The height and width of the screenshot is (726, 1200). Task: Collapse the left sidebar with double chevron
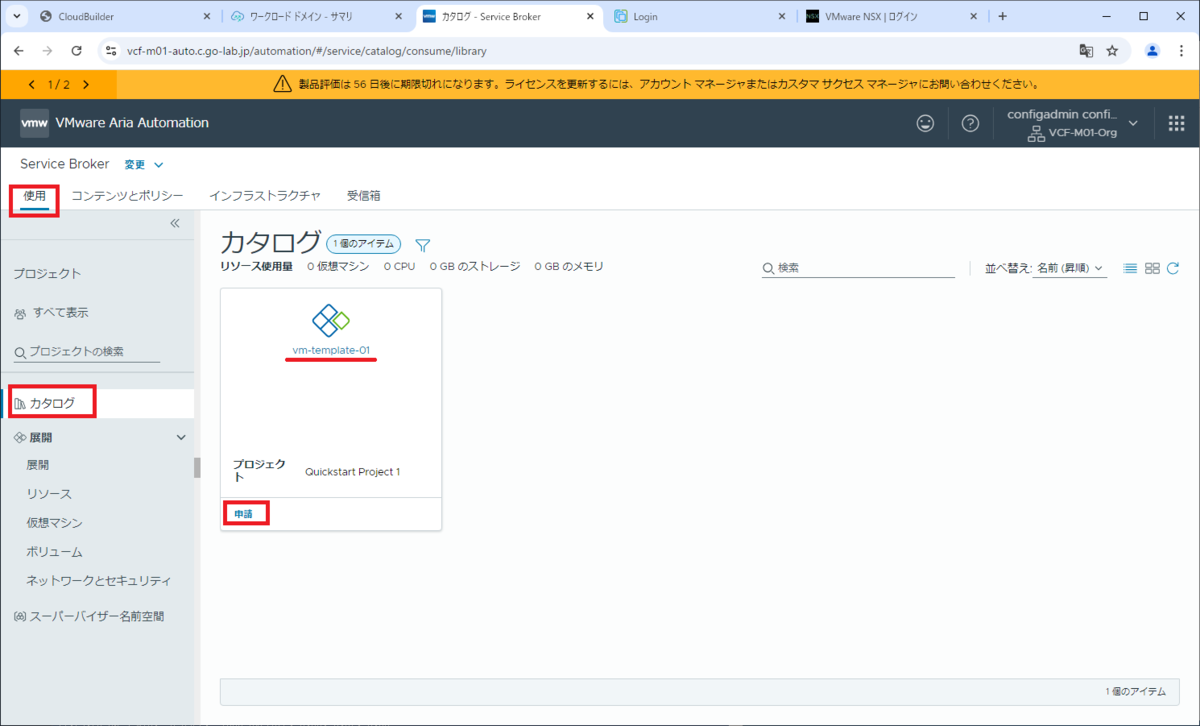(174, 223)
